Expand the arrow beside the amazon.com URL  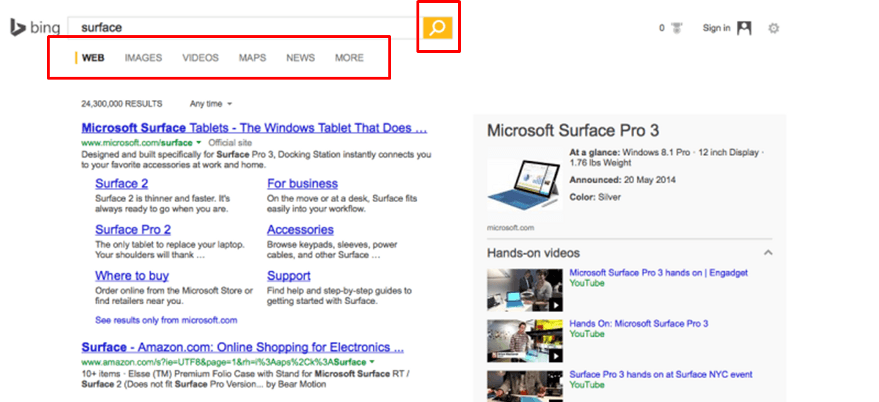pyautogui.click(x=372, y=362)
